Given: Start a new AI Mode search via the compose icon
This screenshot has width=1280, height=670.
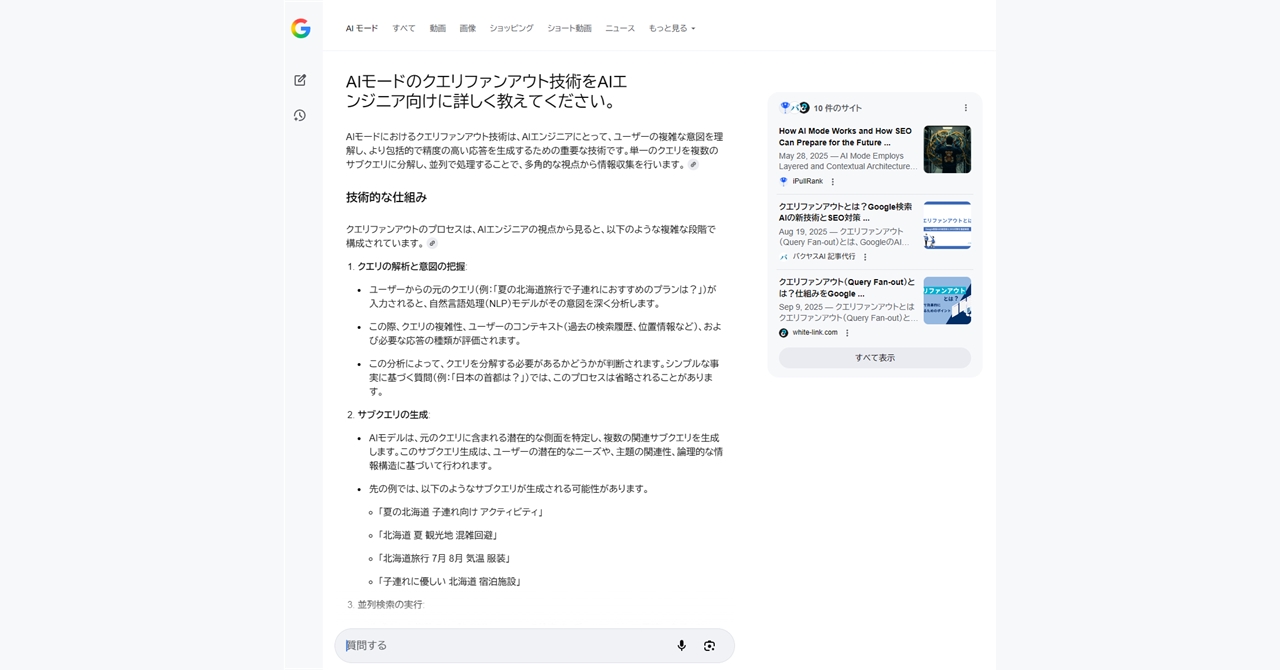Looking at the screenshot, I should pos(300,80).
